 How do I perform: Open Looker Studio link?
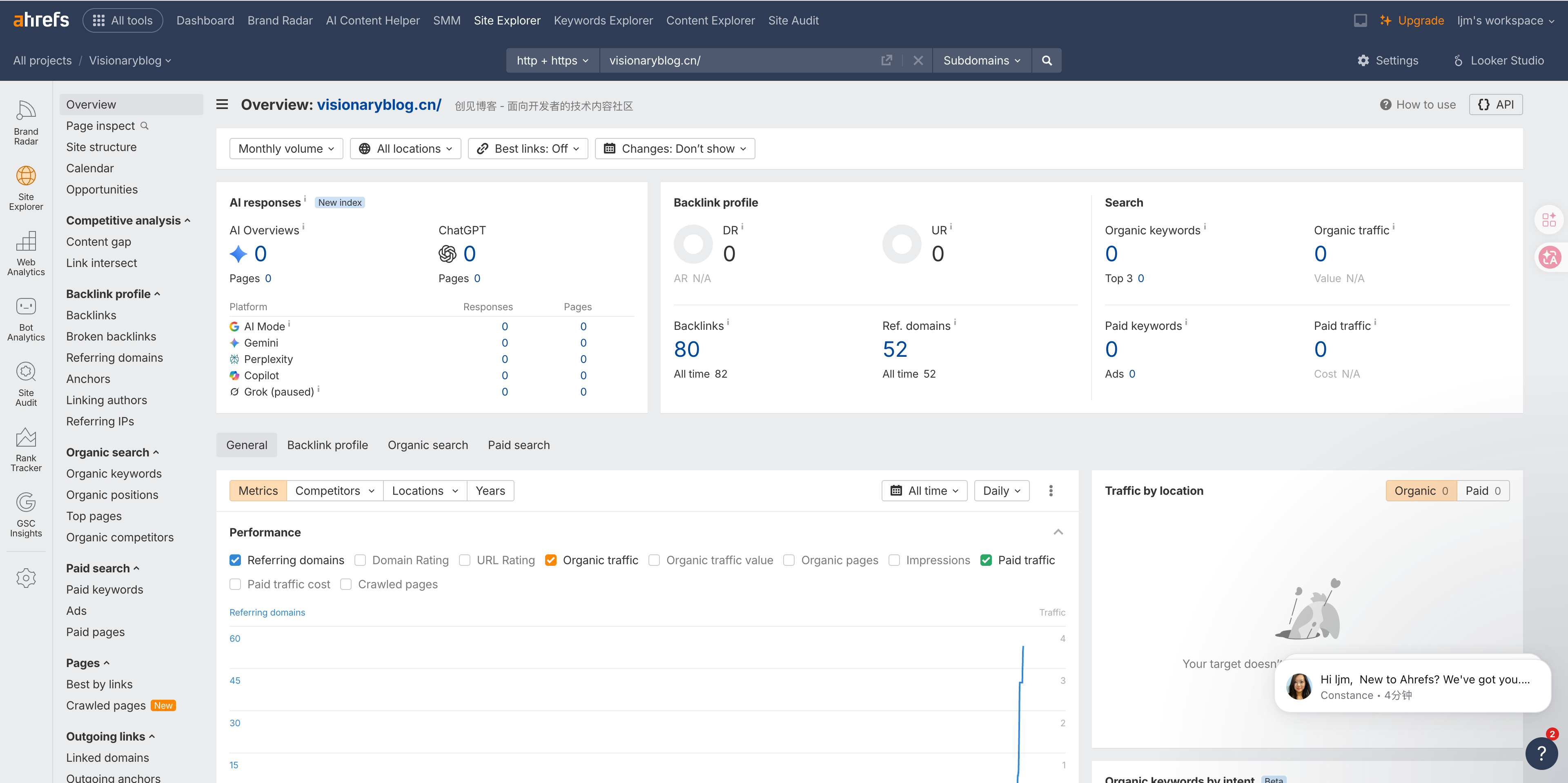coord(1498,60)
